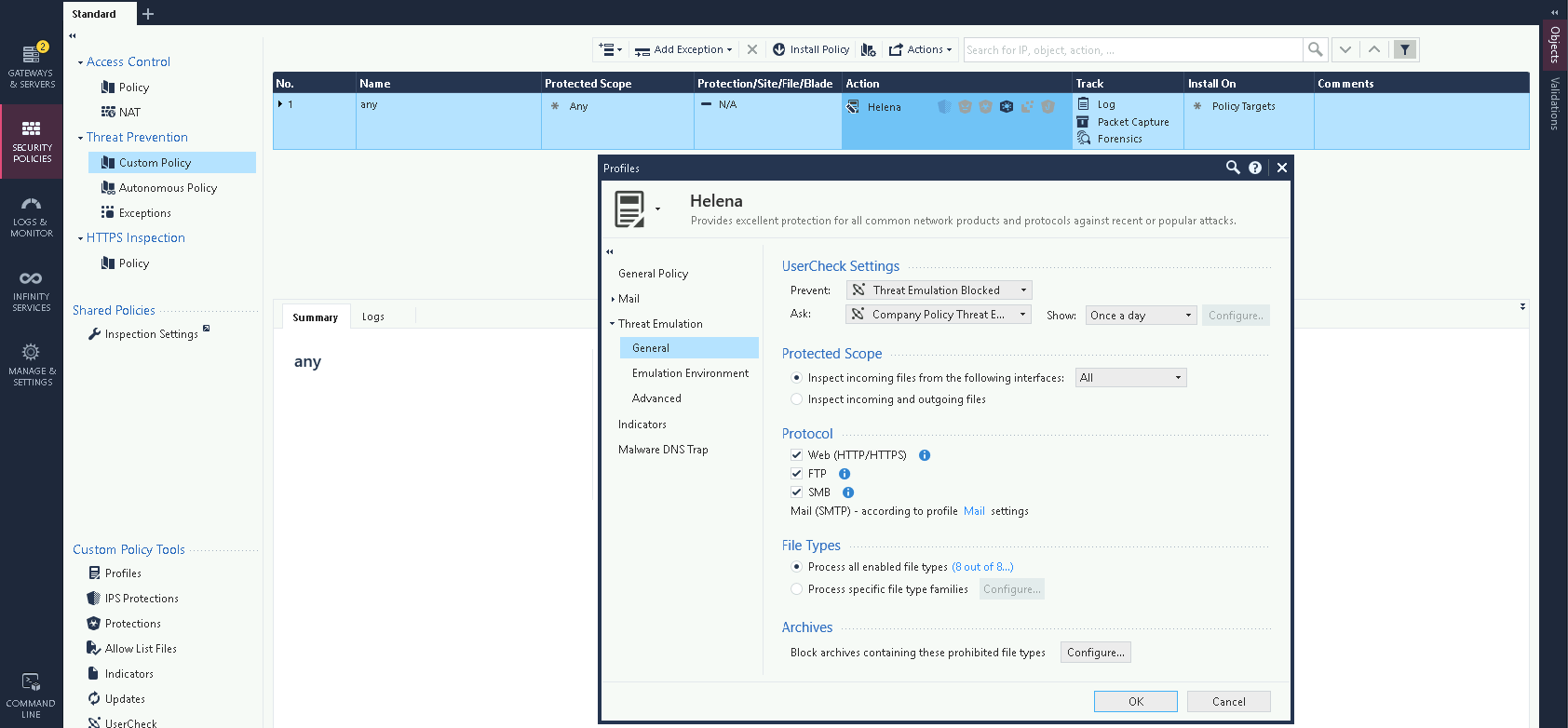Open the Prevent Threat Emulation Blocked dropdown
This screenshot has width=1568, height=728.
pos(939,290)
